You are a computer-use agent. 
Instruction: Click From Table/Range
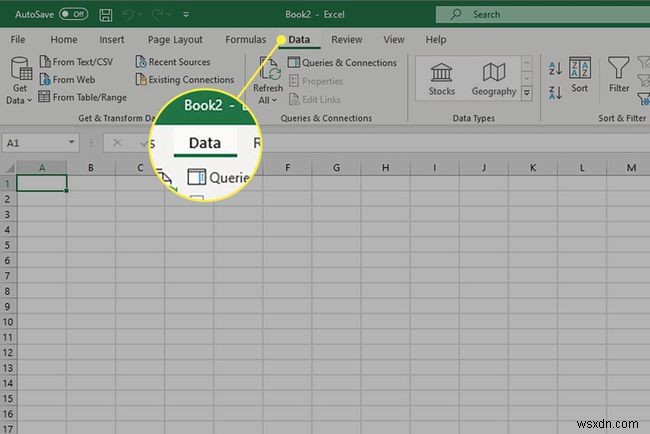click(x=82, y=97)
